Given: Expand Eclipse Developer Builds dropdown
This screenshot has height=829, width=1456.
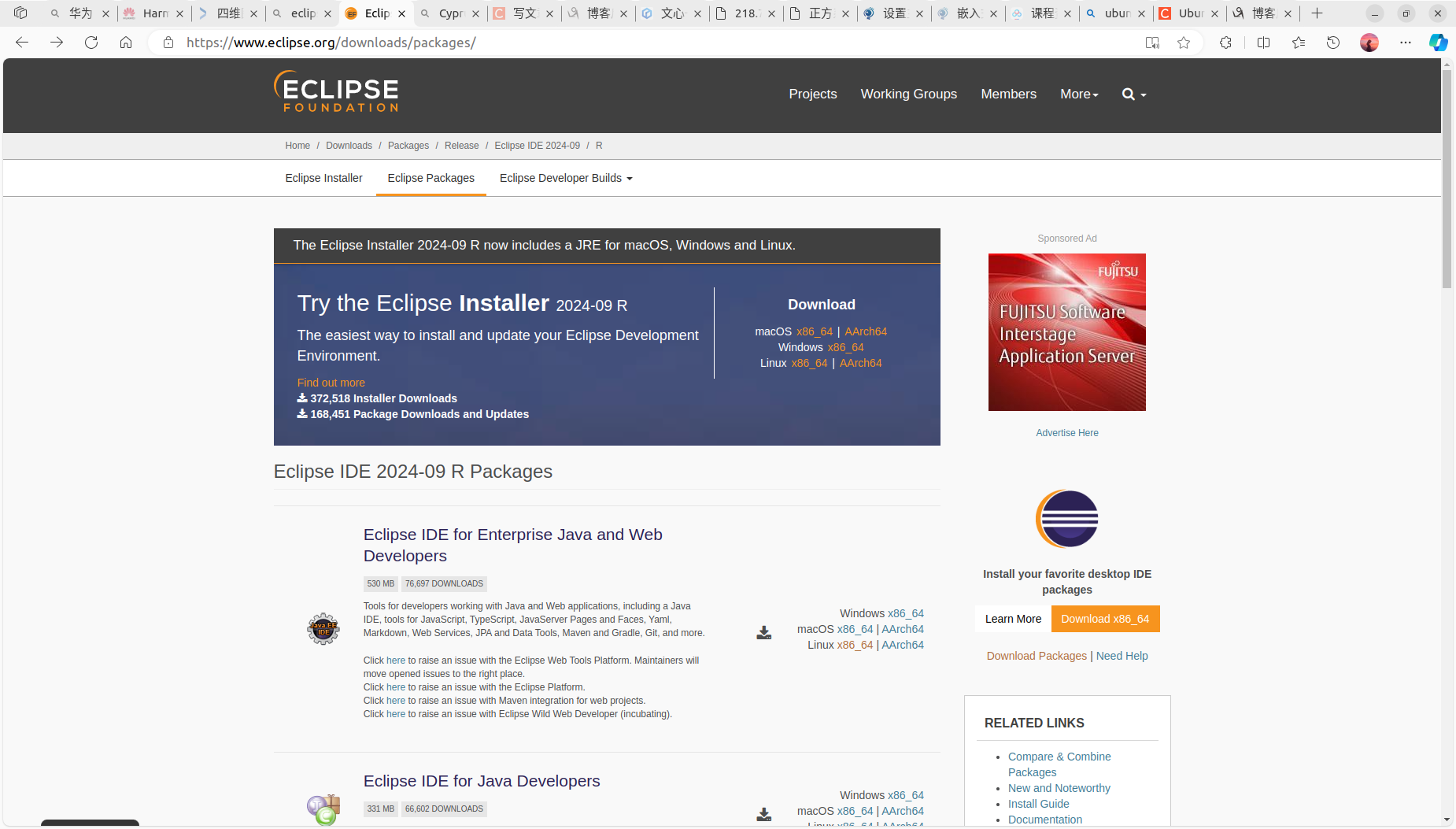Looking at the screenshot, I should click(x=566, y=178).
